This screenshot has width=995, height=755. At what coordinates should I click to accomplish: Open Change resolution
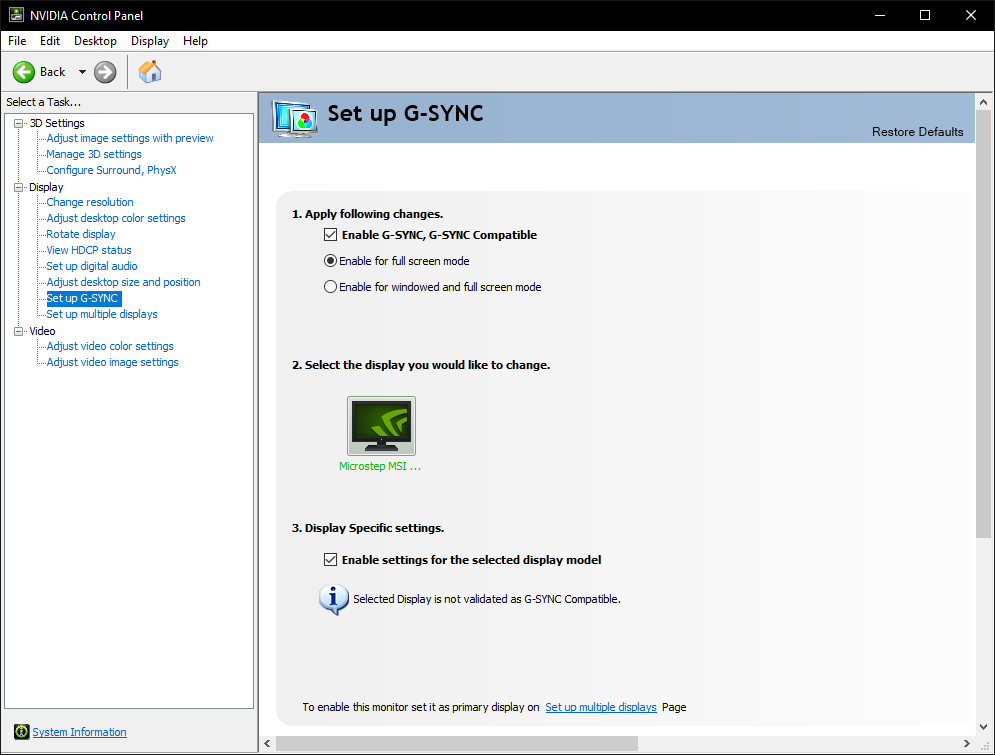click(x=90, y=202)
